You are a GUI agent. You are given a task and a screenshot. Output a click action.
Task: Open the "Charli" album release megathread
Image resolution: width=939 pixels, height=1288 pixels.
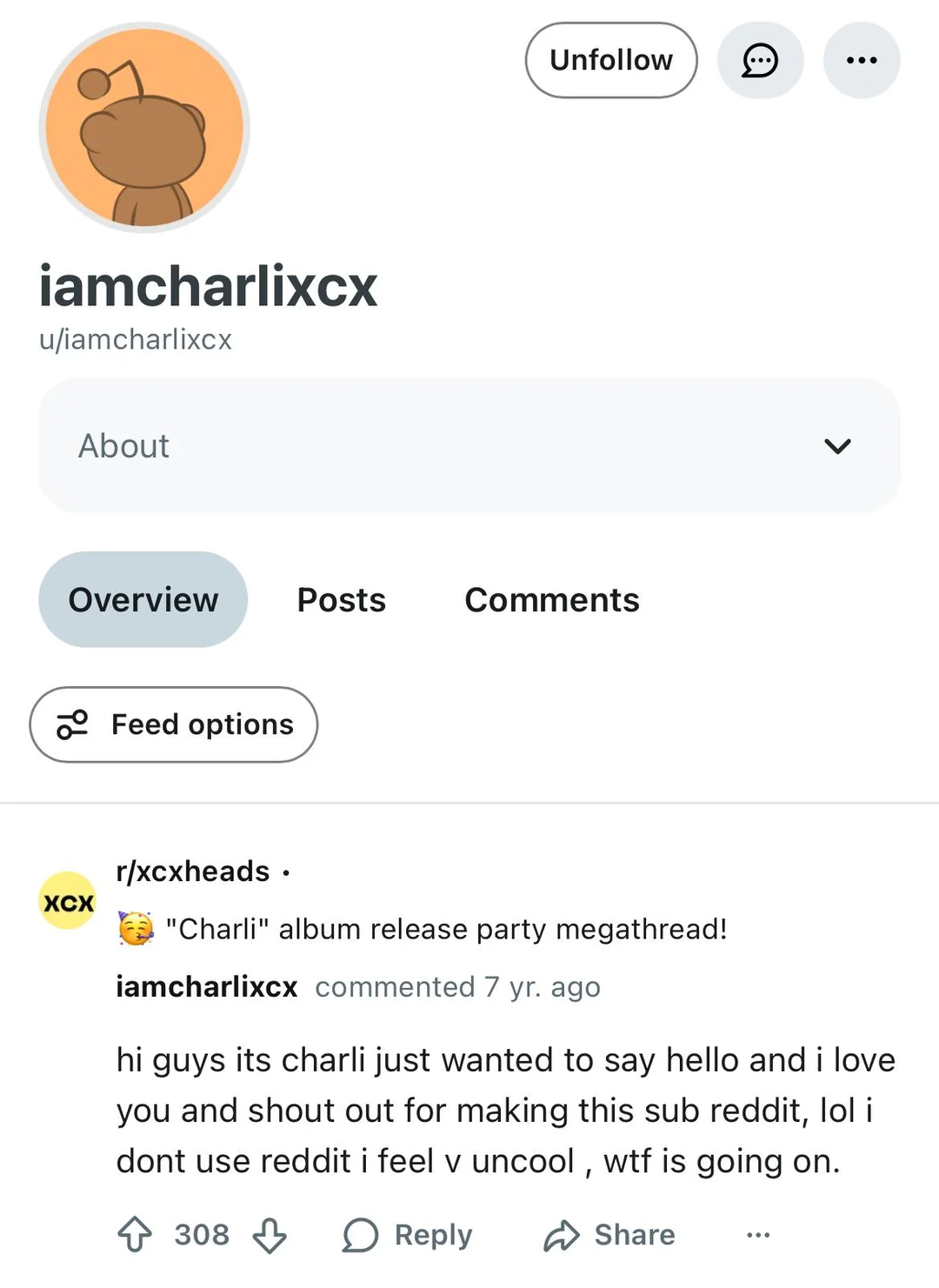click(445, 930)
